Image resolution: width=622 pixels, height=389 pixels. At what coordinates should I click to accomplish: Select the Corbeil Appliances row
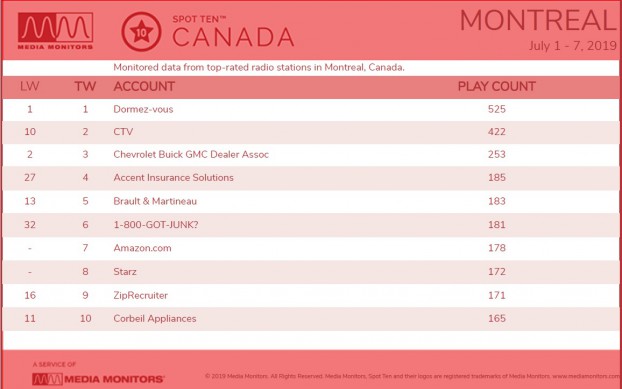[x=311, y=319]
